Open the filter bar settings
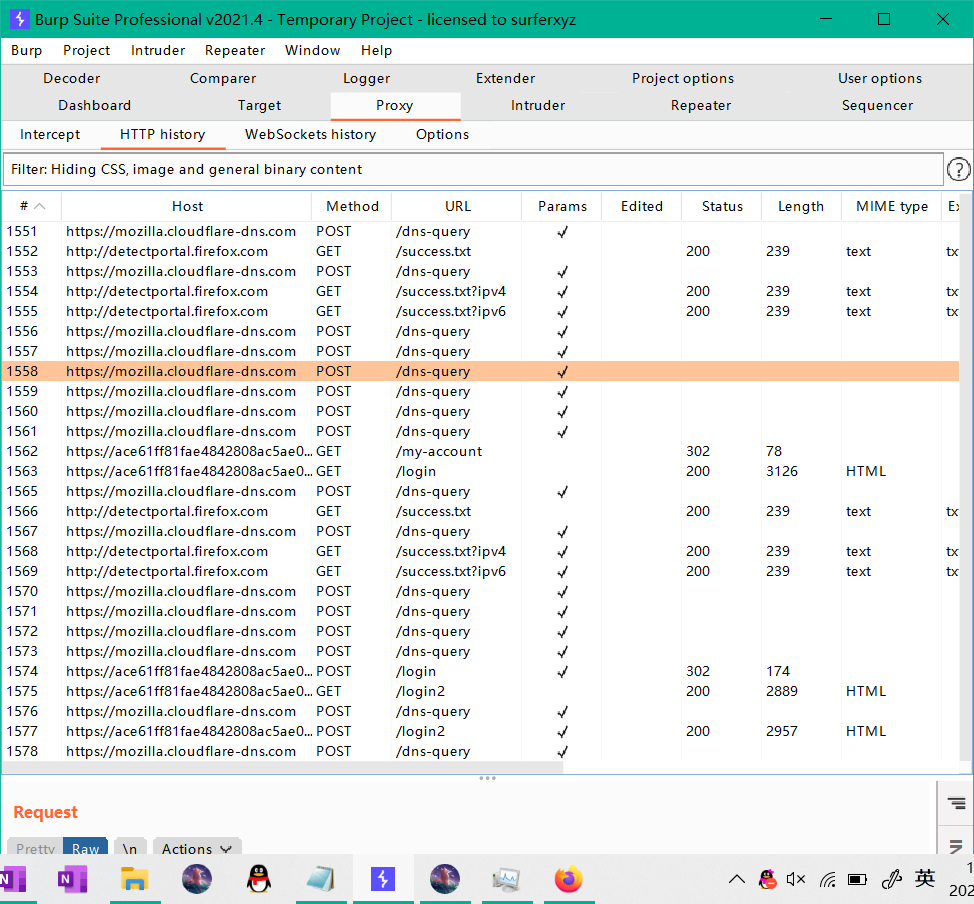Image resolution: width=974 pixels, height=904 pixels. 473,170
